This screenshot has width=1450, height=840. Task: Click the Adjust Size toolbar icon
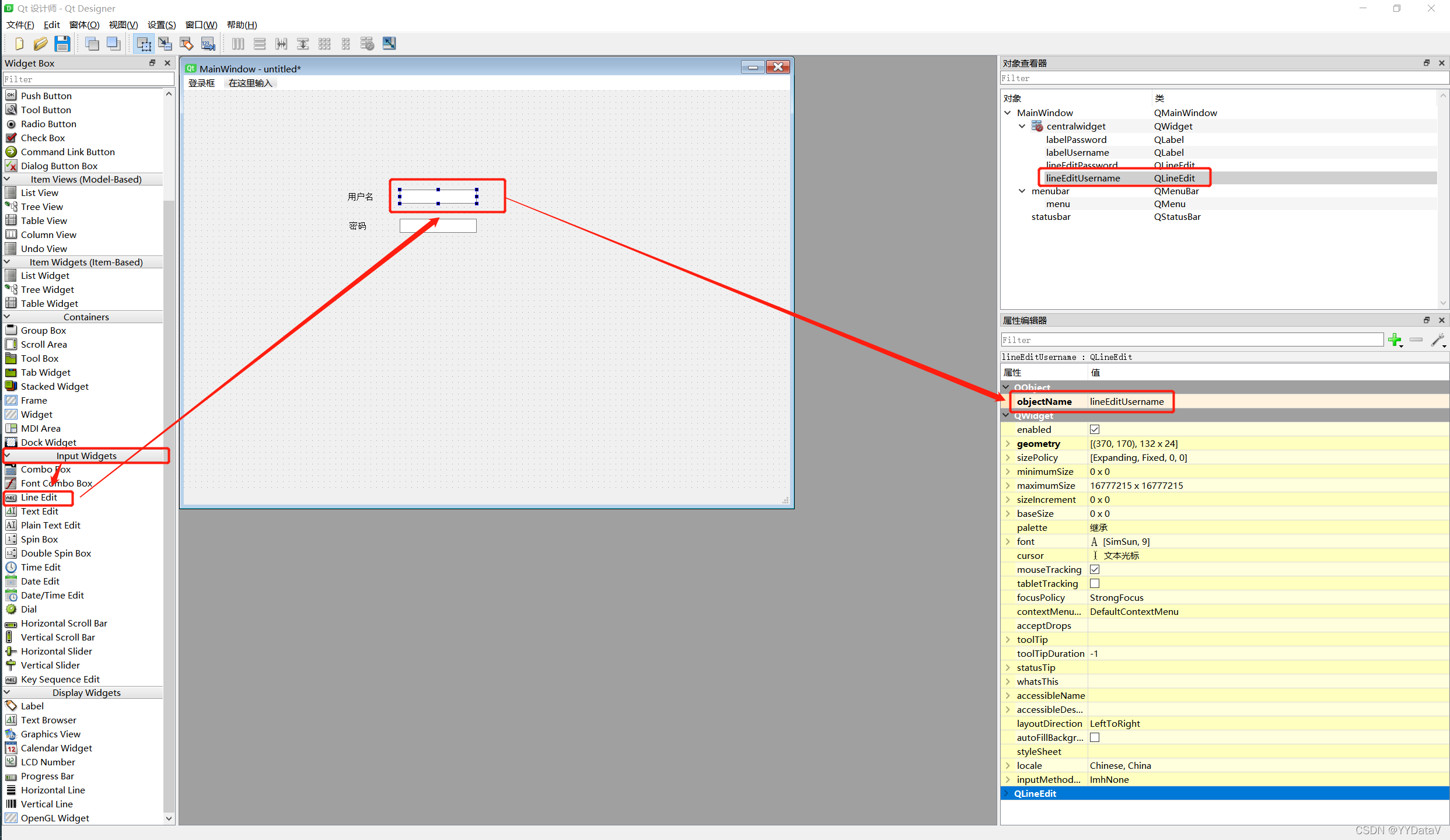click(389, 44)
